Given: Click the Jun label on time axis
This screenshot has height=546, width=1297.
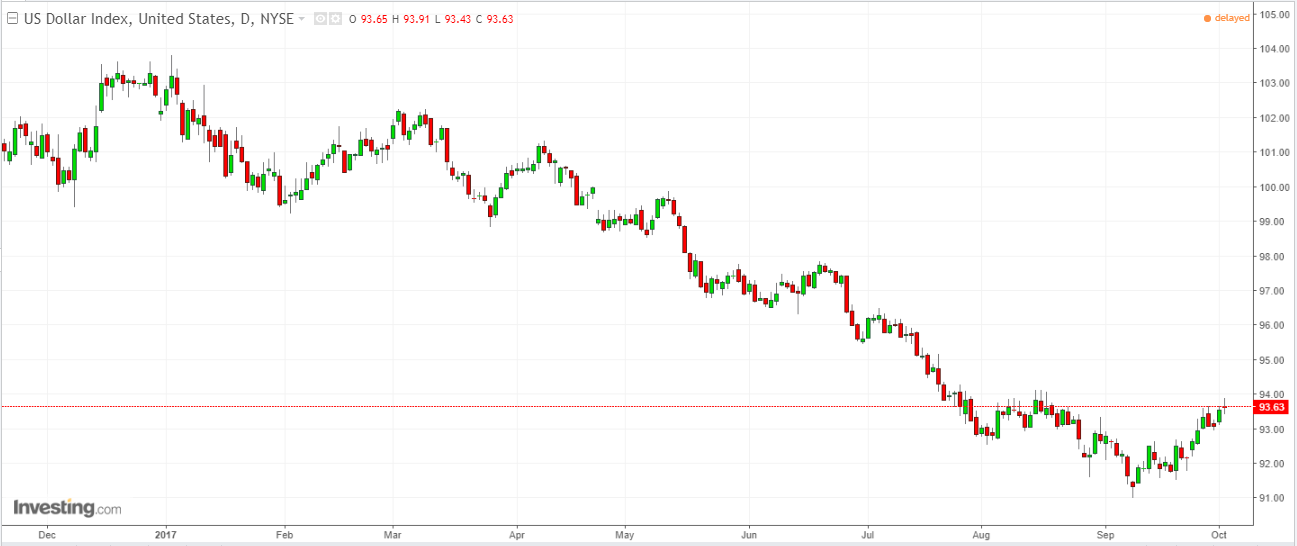Looking at the screenshot, I should [x=747, y=535].
